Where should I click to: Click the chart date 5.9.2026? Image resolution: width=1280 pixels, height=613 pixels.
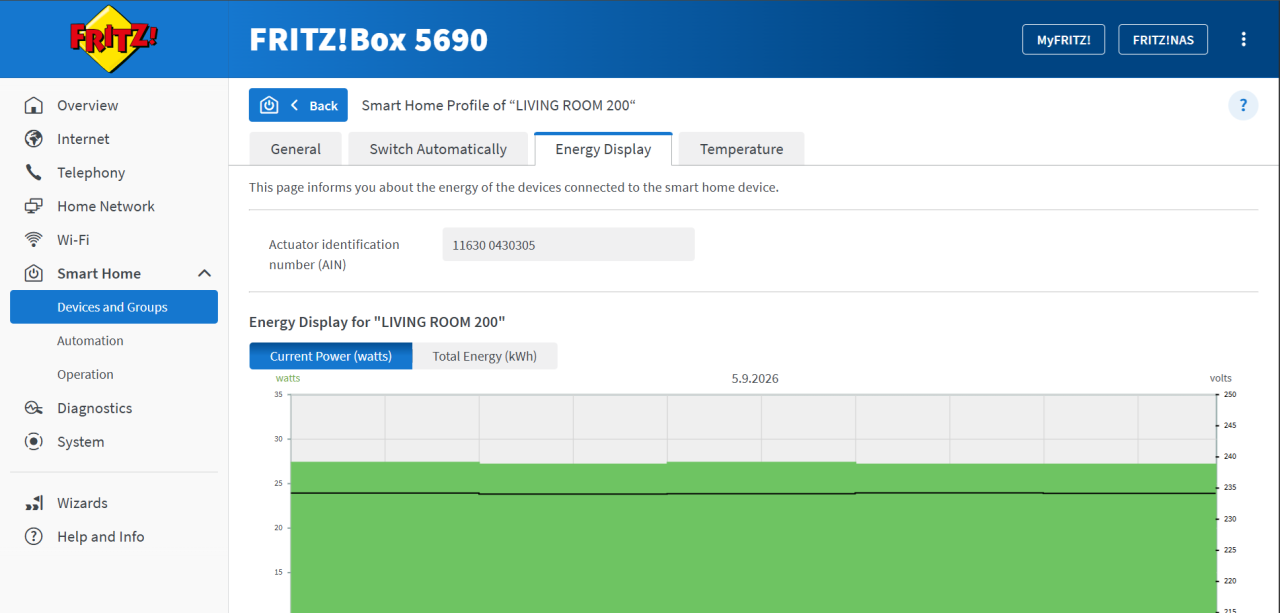pyautogui.click(x=755, y=379)
